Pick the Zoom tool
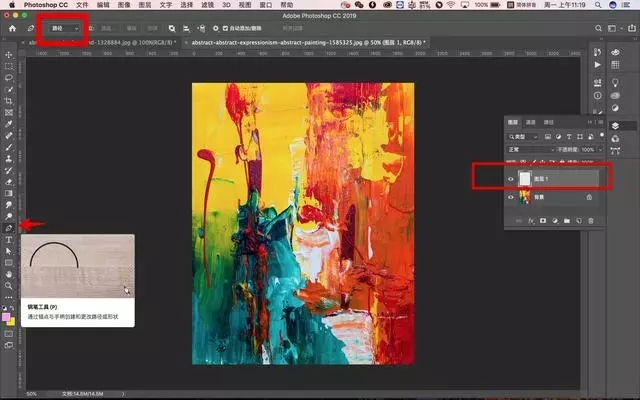Viewport: 640px width, 400px height. pos(8,284)
